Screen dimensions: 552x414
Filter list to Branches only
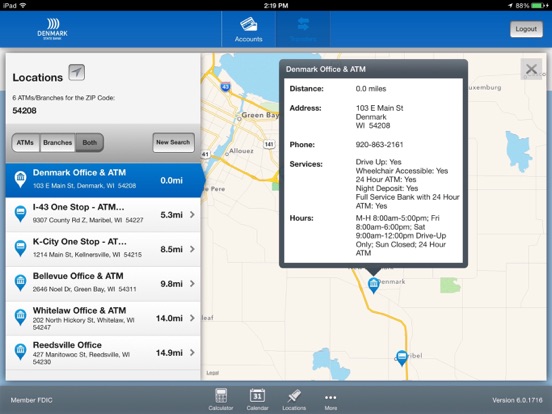57,143
